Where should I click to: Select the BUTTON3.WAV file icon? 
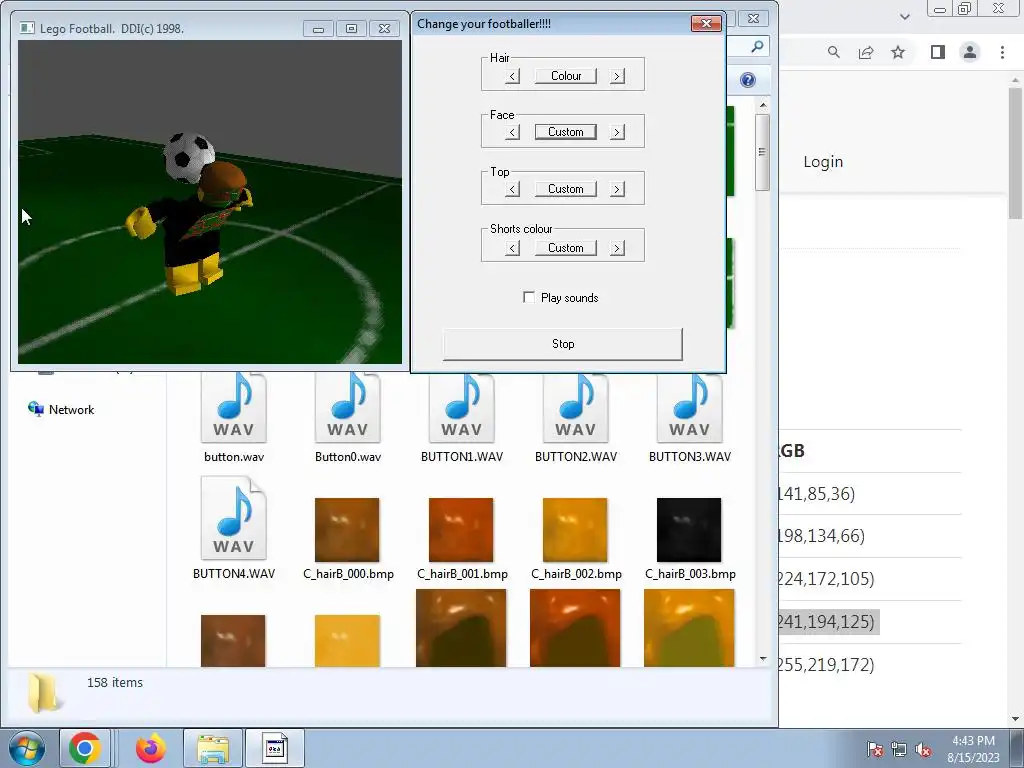690,408
